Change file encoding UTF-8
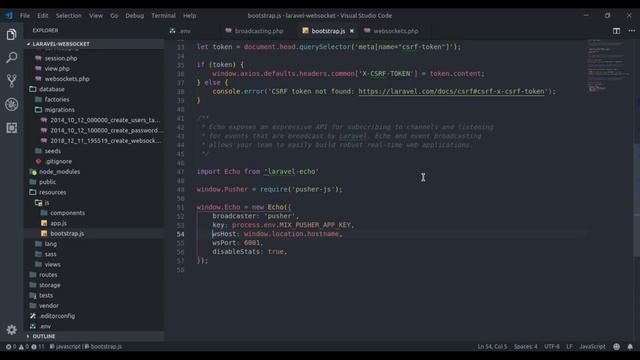 [x=552, y=347]
